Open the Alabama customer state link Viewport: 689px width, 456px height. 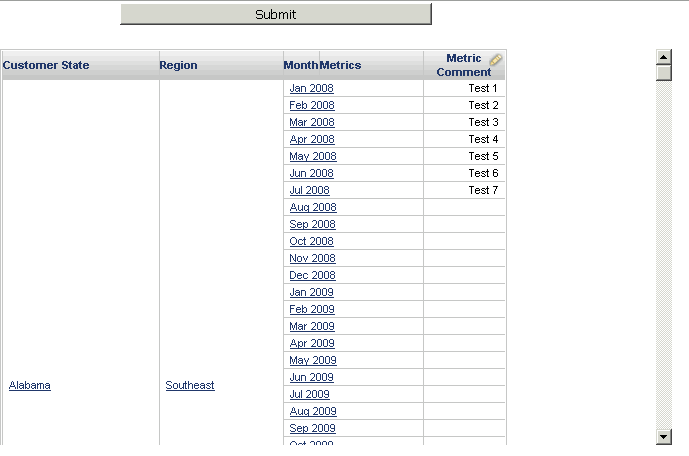coord(30,385)
